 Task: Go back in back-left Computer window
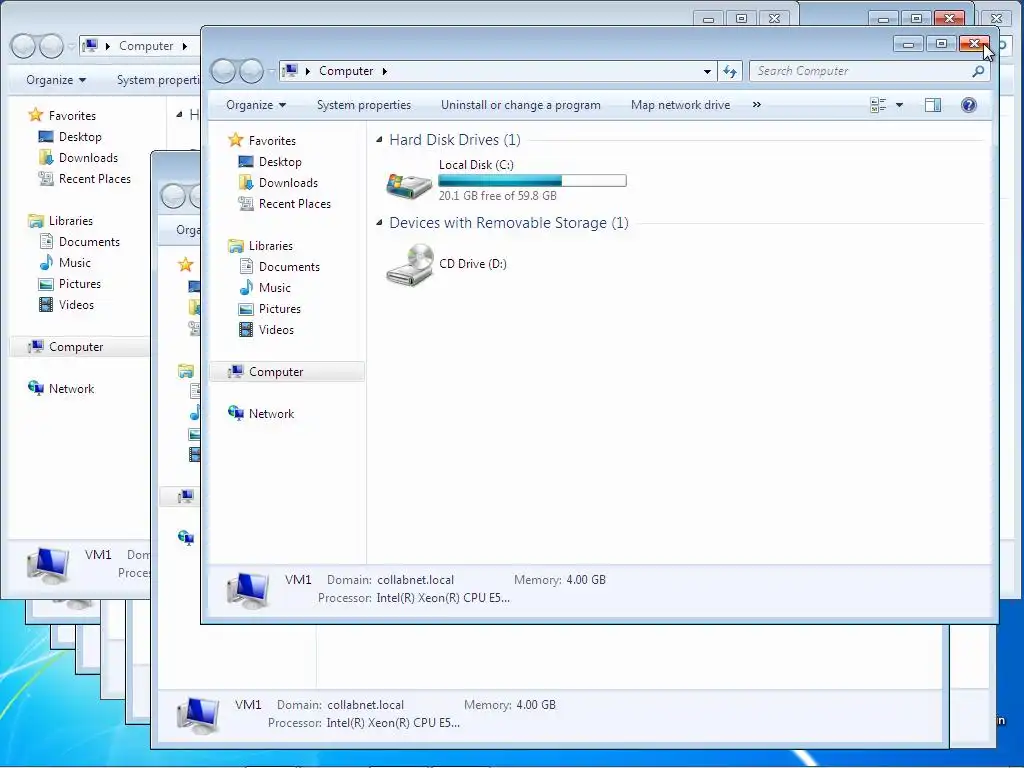click(x=23, y=46)
